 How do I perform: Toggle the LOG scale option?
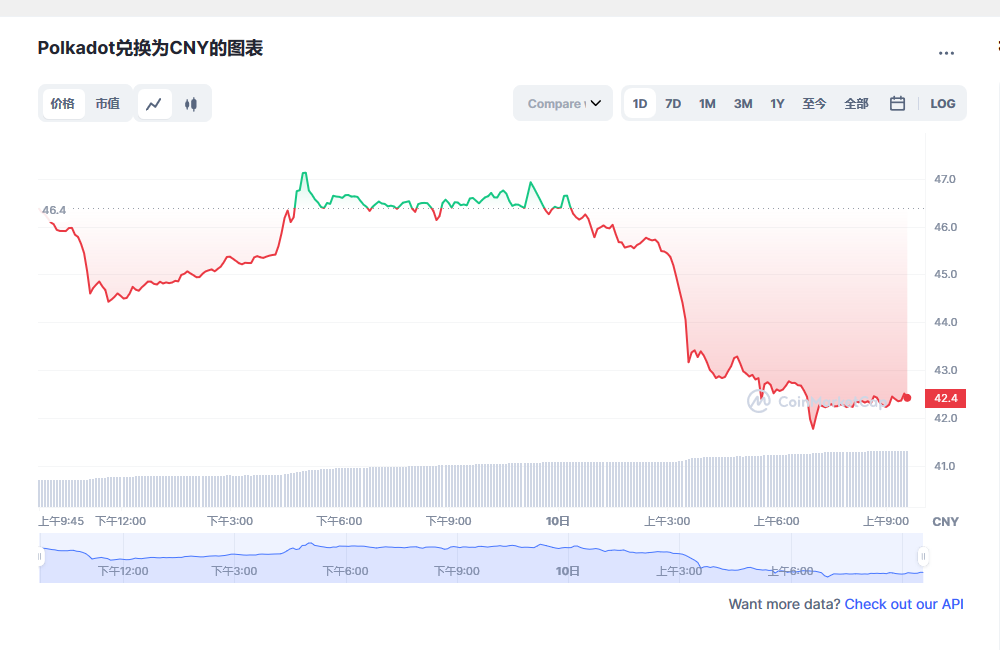click(x=943, y=103)
